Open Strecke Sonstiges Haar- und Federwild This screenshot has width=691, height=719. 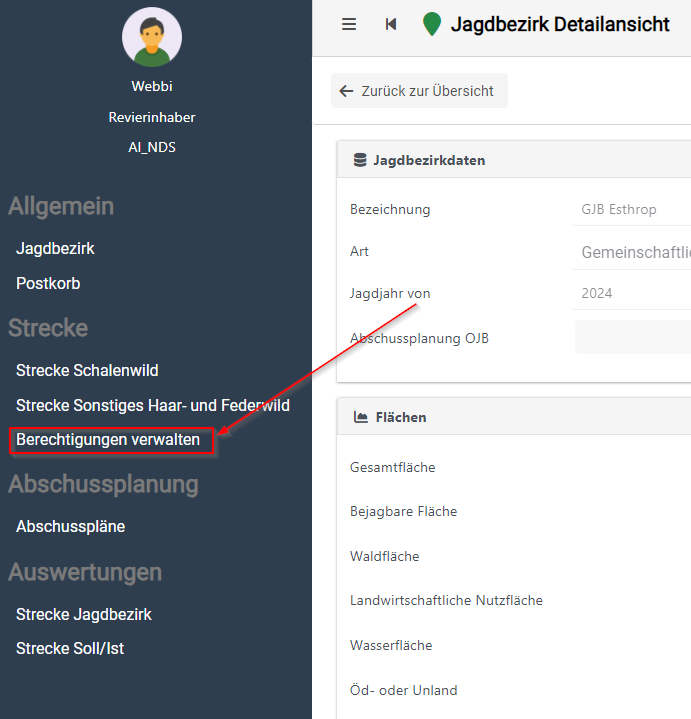coord(152,405)
